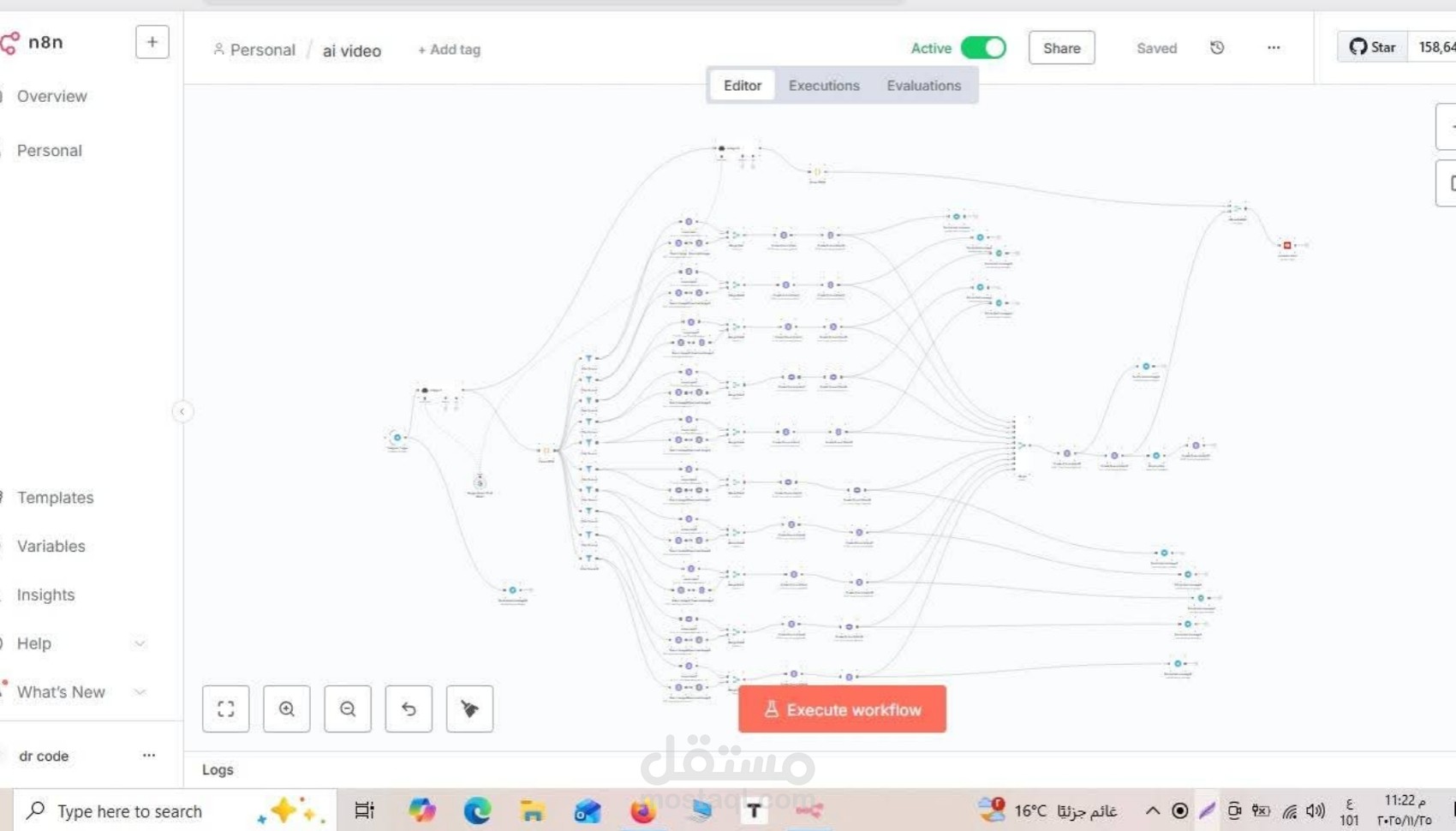Open Help in the sidebar
Image resolution: width=1456 pixels, height=831 pixels.
34,643
